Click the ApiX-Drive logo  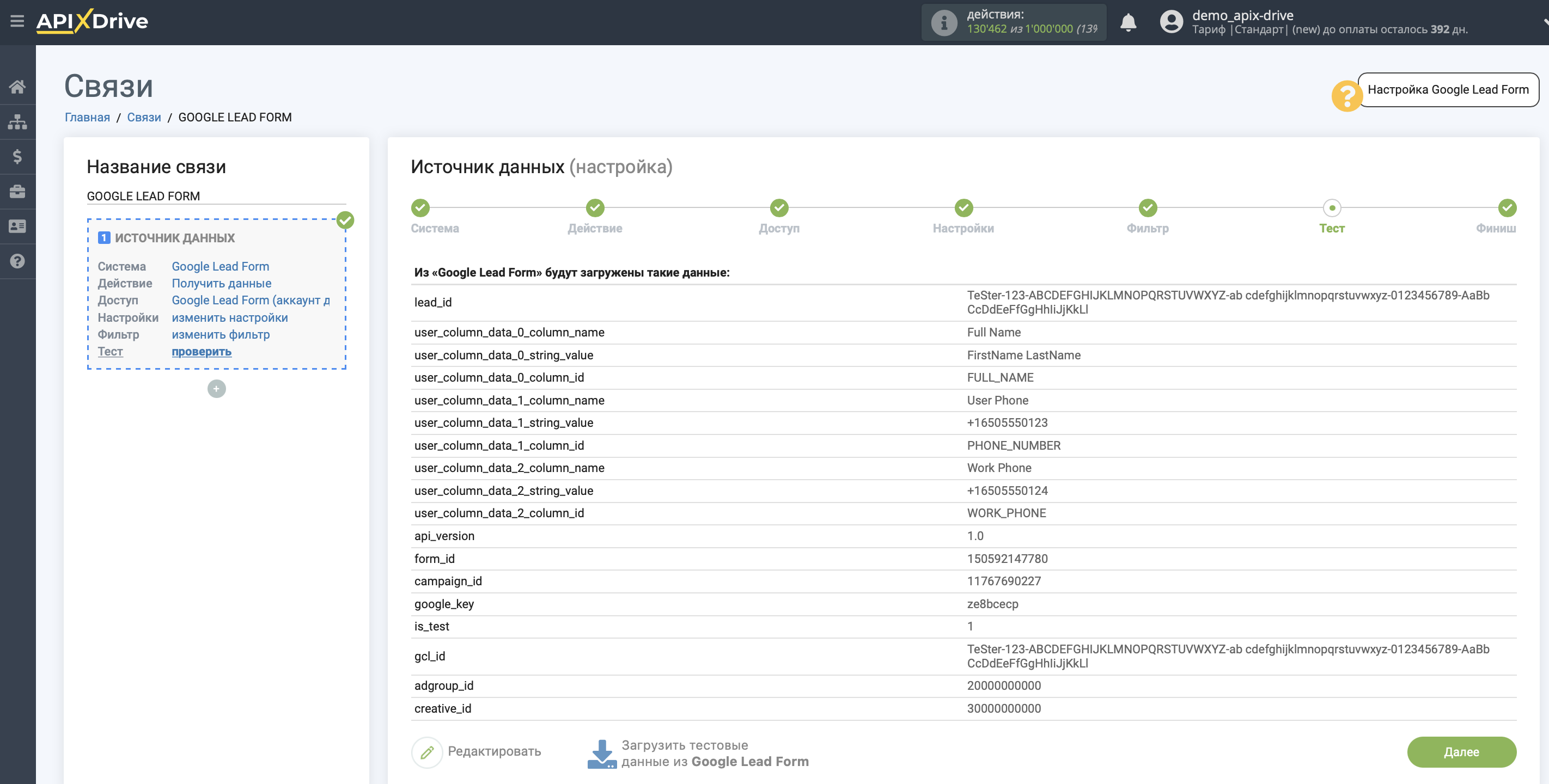tap(92, 21)
